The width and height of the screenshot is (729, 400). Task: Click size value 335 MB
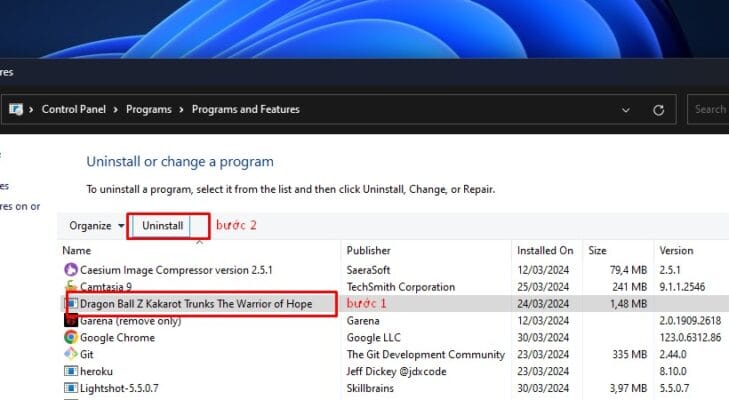pos(630,354)
